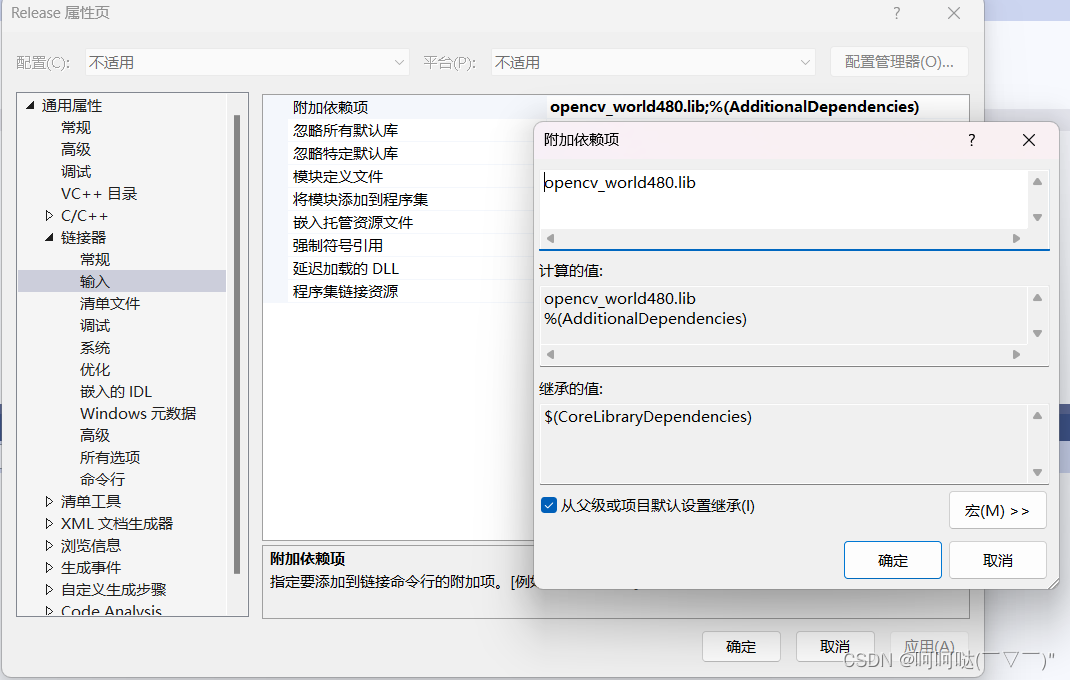
Task: Uncheck 从父级或项目默认设置继承
Action: tap(549, 505)
